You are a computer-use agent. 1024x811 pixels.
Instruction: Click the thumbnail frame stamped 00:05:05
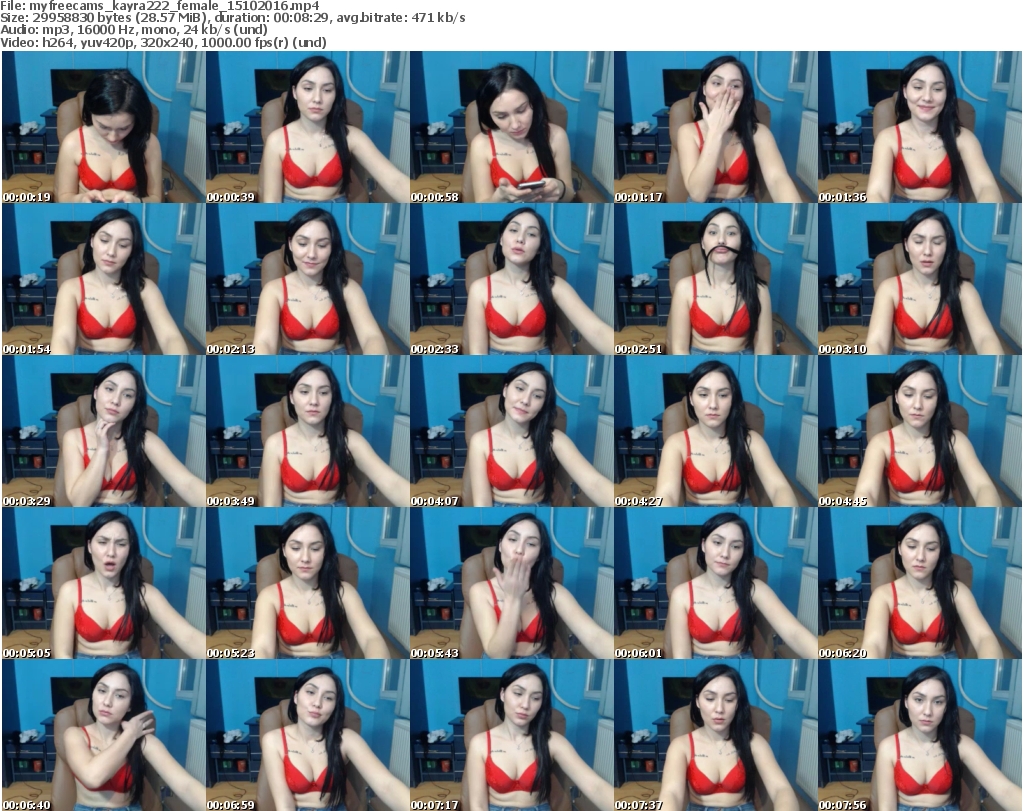coord(104,584)
